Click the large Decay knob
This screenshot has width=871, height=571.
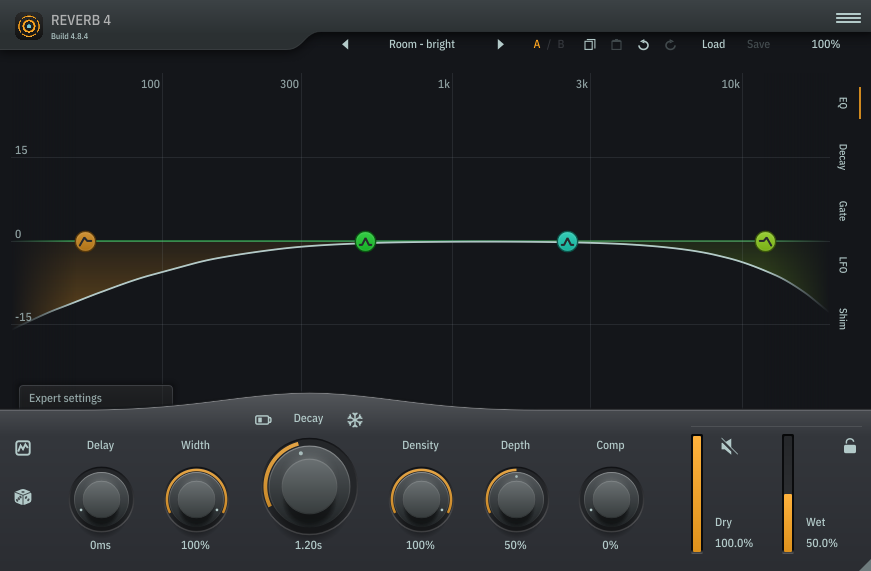[x=309, y=487]
